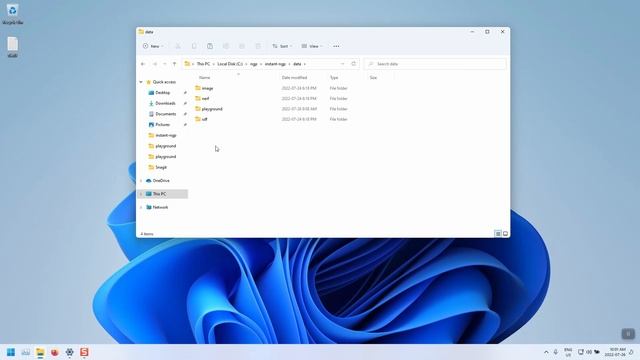Image resolution: width=640 pixels, height=360 pixels.
Task: Open Snagit folder in Quick access
Action: coord(158,167)
